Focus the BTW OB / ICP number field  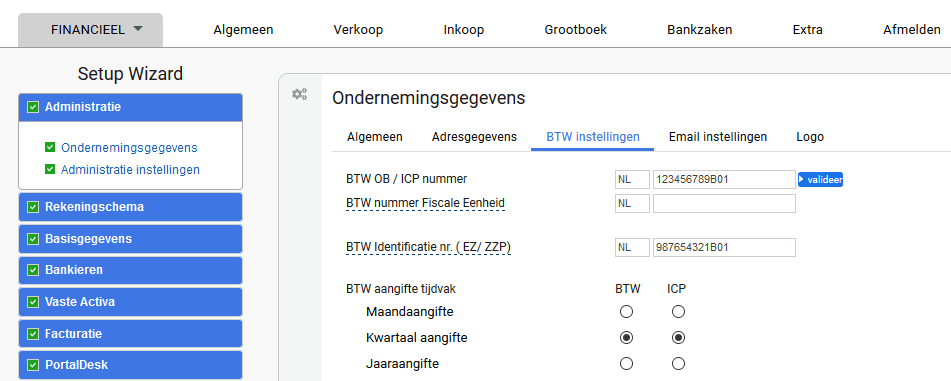(x=724, y=180)
